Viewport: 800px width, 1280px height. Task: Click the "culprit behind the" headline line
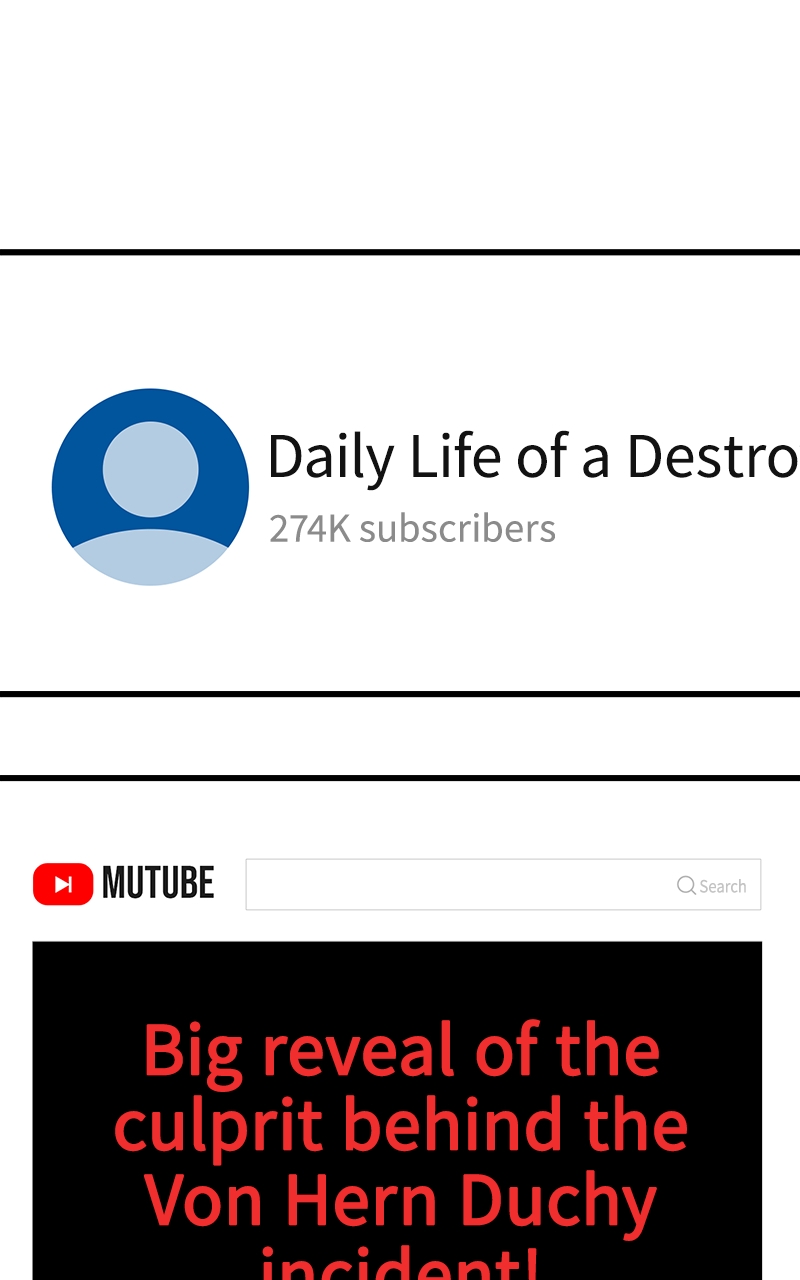(x=401, y=1124)
